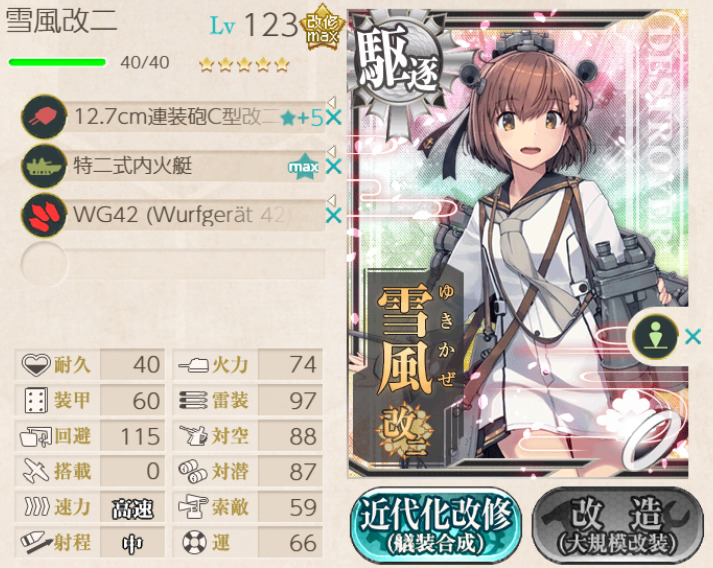Screen dimensions: 713x568
Task: Click the main gun equipment icon
Action: (x=44, y=117)
